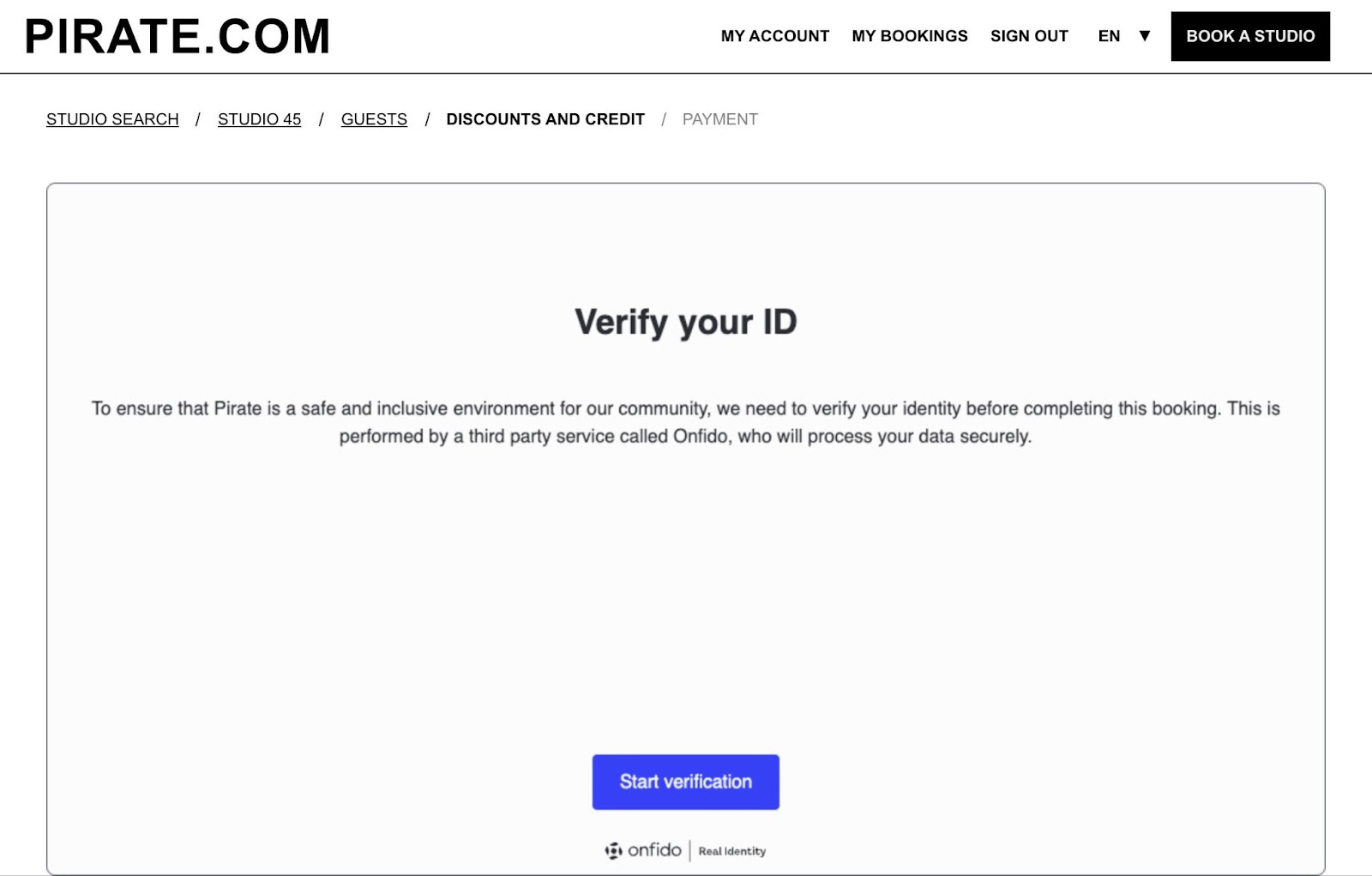Go back to STUDIO SEARCH breadcrumb
Image resolution: width=1372 pixels, height=876 pixels.
pyautogui.click(x=112, y=119)
